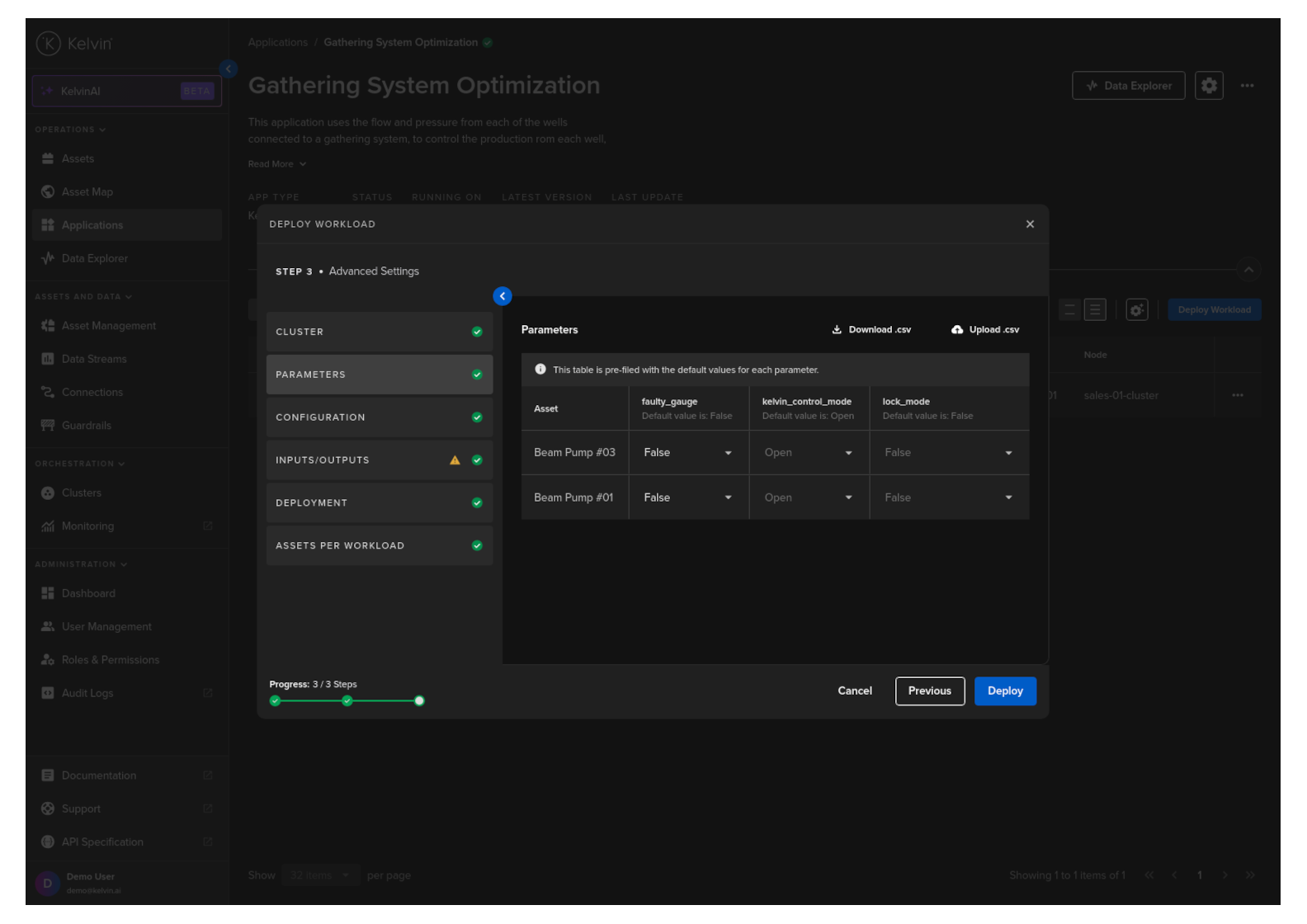The image size is (1307, 924).
Task: Switch to the Configuration step
Action: pos(379,417)
